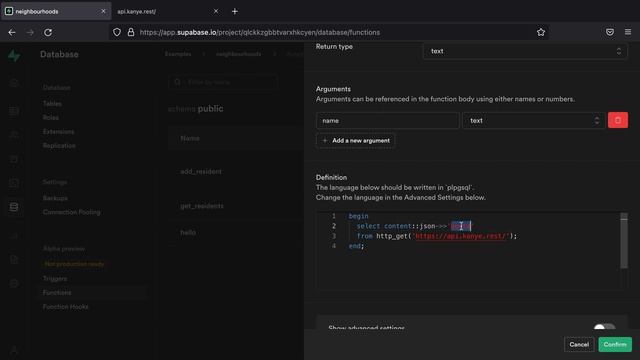Image resolution: width=640 pixels, height=360 pixels.
Task: Open Connection Pooling in sidebar
Action: point(71,212)
